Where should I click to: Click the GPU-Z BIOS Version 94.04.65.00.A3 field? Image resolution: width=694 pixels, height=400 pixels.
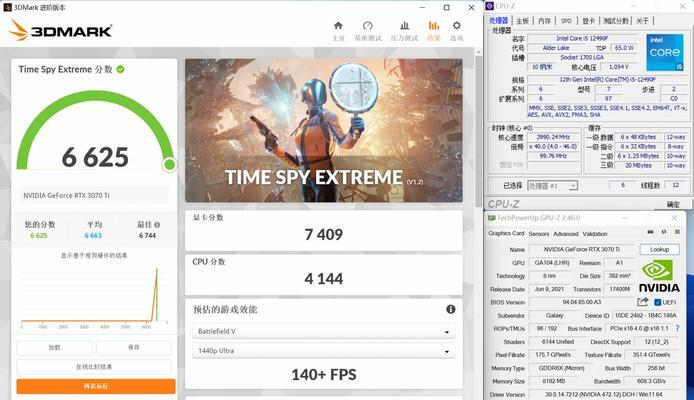coord(582,302)
